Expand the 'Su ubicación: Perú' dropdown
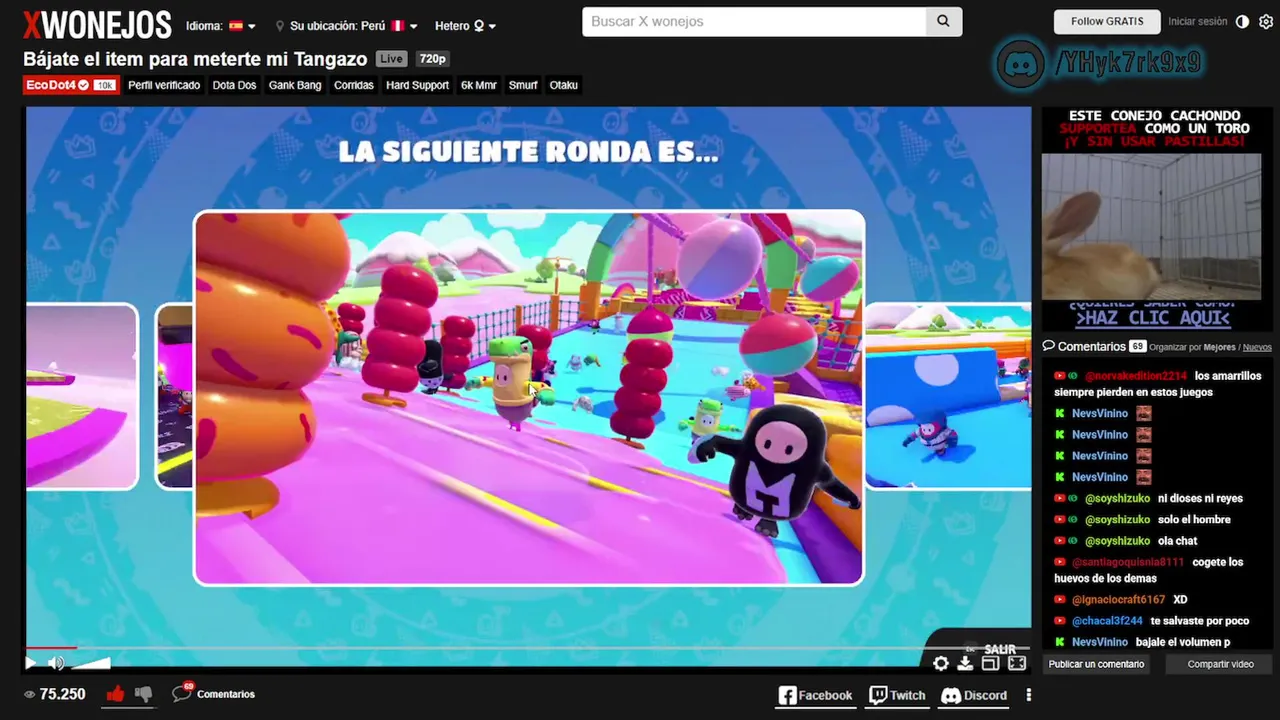The image size is (1280, 720). click(x=346, y=26)
